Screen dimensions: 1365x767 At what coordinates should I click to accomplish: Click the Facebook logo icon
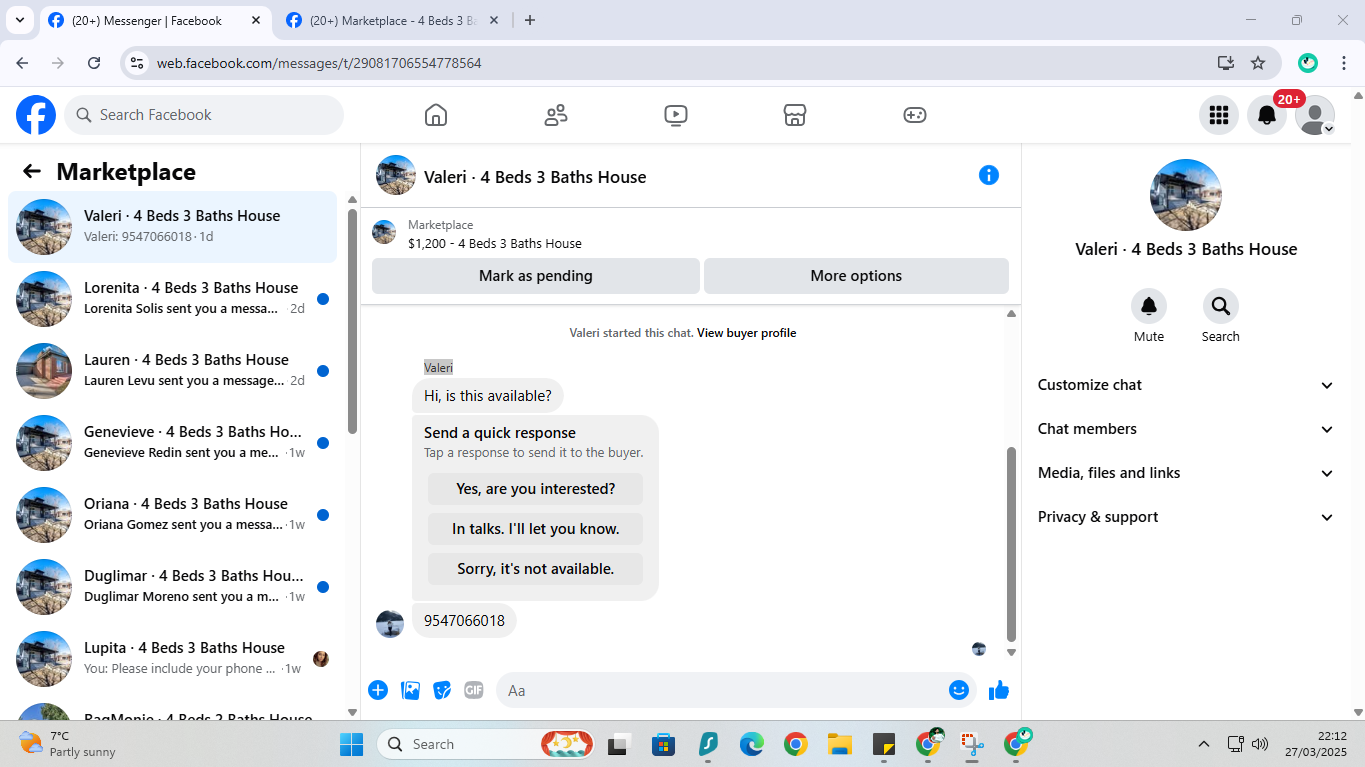36,115
